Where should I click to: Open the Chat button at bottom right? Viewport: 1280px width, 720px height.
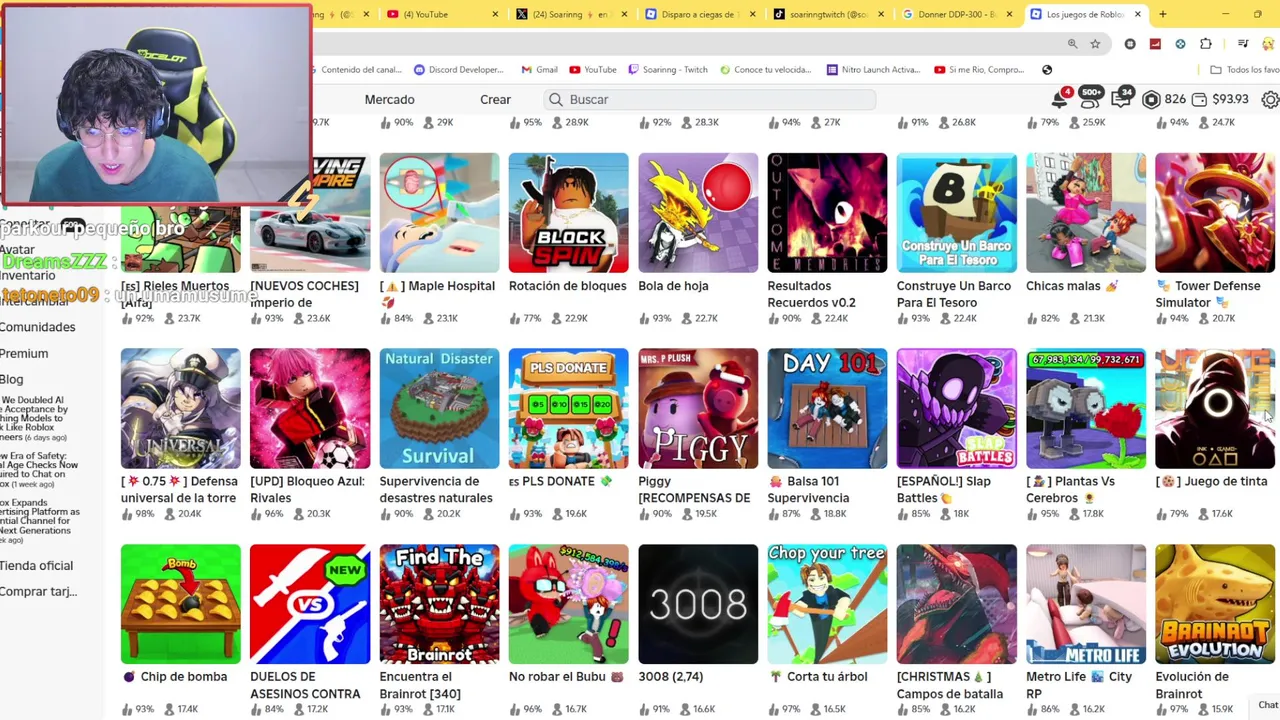(1267, 705)
